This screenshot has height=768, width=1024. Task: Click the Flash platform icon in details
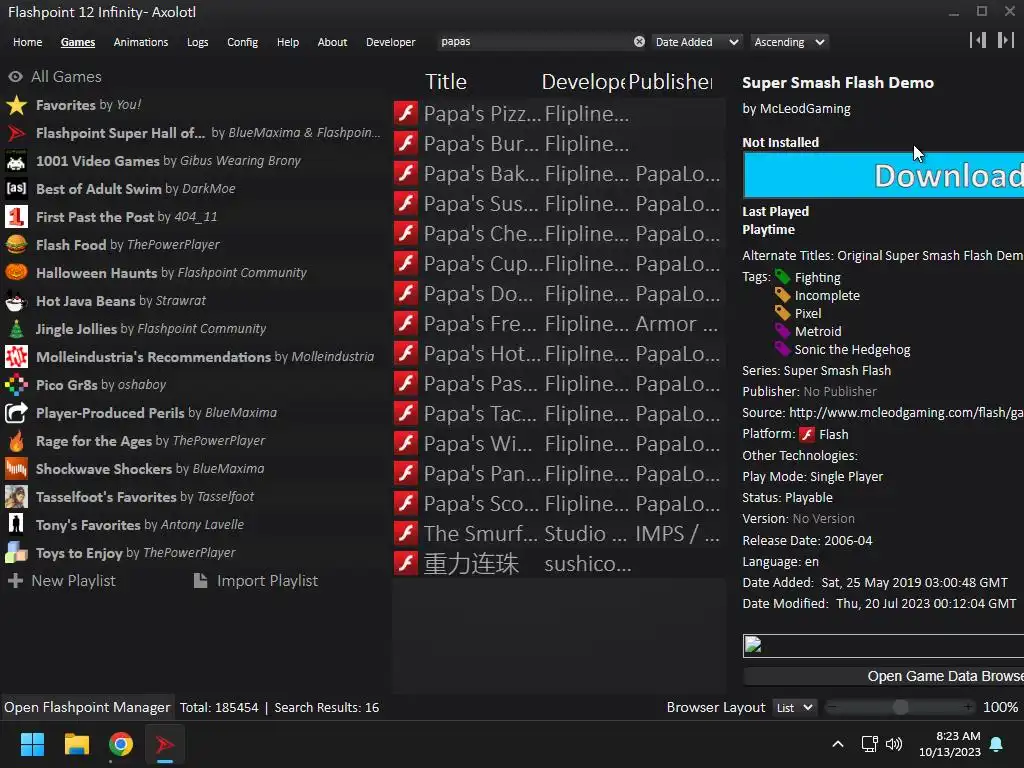[x=807, y=434]
